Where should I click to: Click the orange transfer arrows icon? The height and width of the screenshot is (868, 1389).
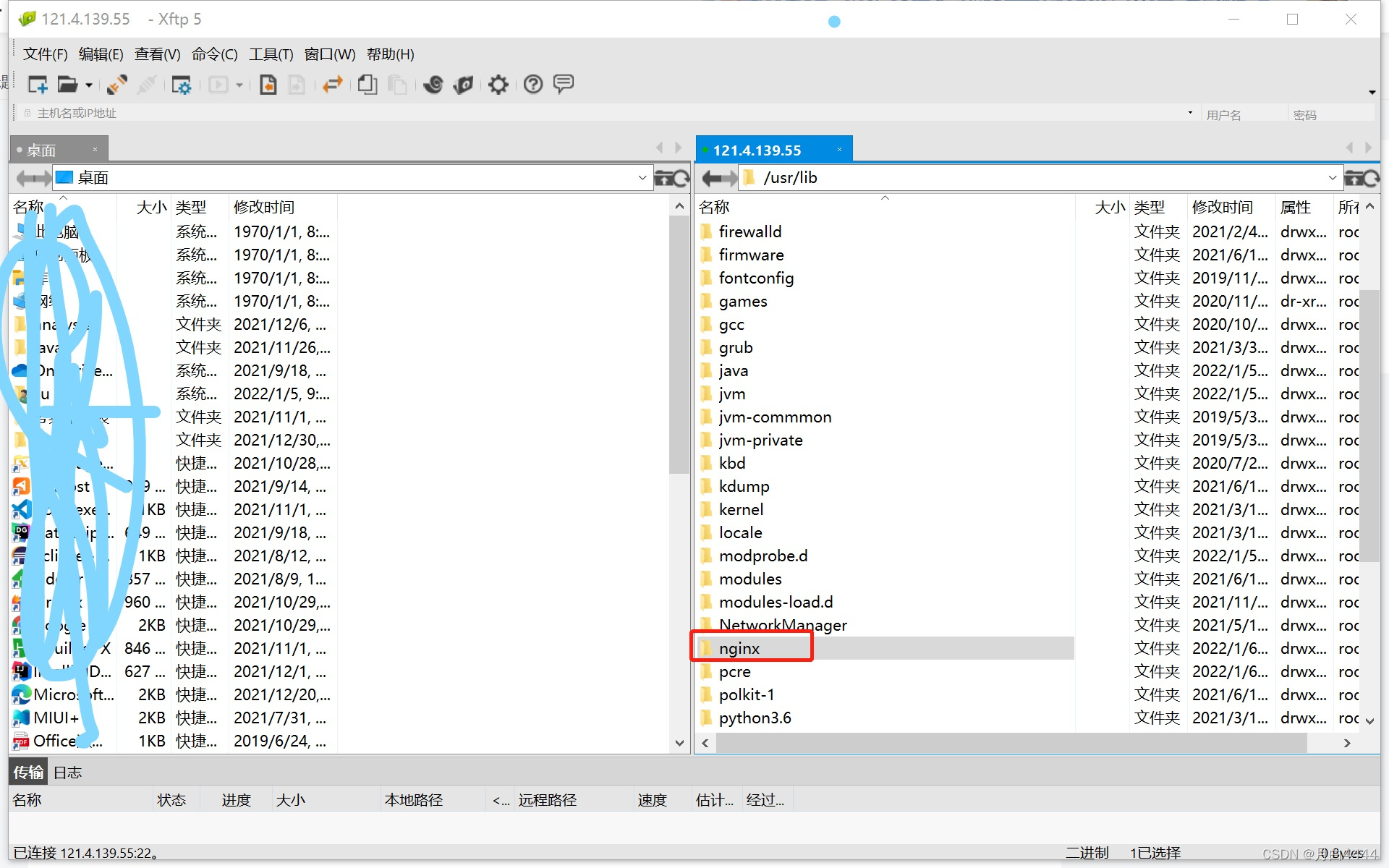(332, 85)
